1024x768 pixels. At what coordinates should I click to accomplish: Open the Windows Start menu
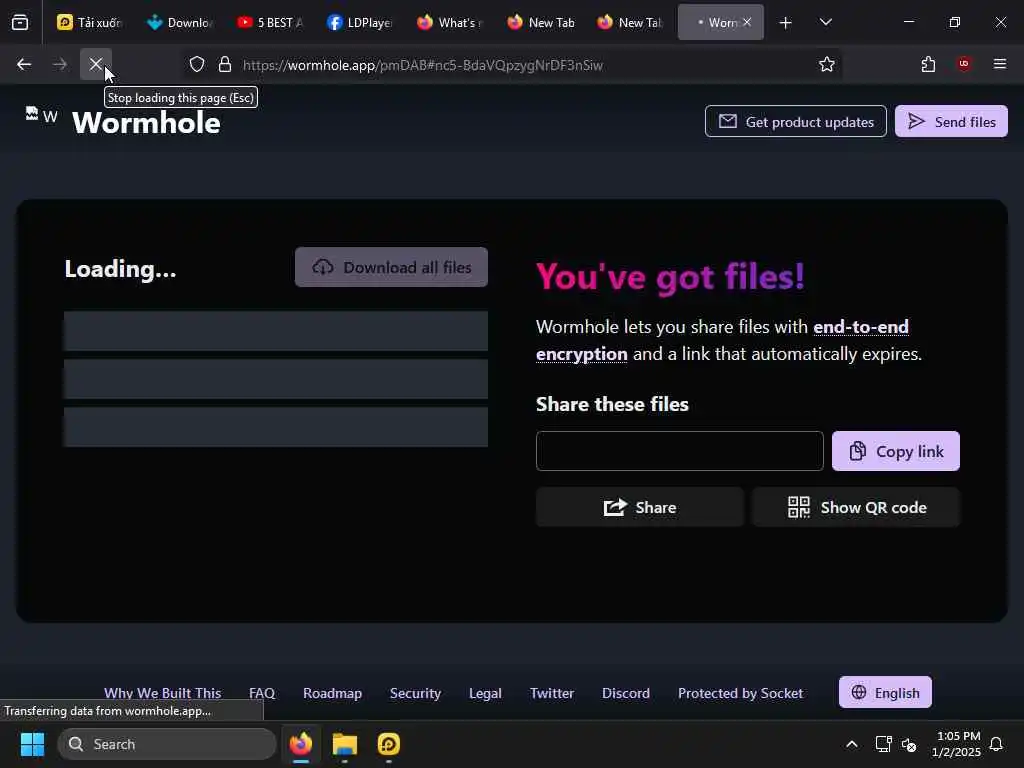(32, 744)
